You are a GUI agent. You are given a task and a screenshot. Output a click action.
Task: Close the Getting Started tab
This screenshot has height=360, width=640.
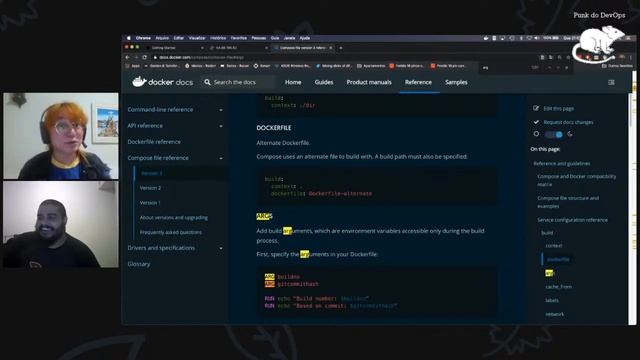tap(202, 48)
